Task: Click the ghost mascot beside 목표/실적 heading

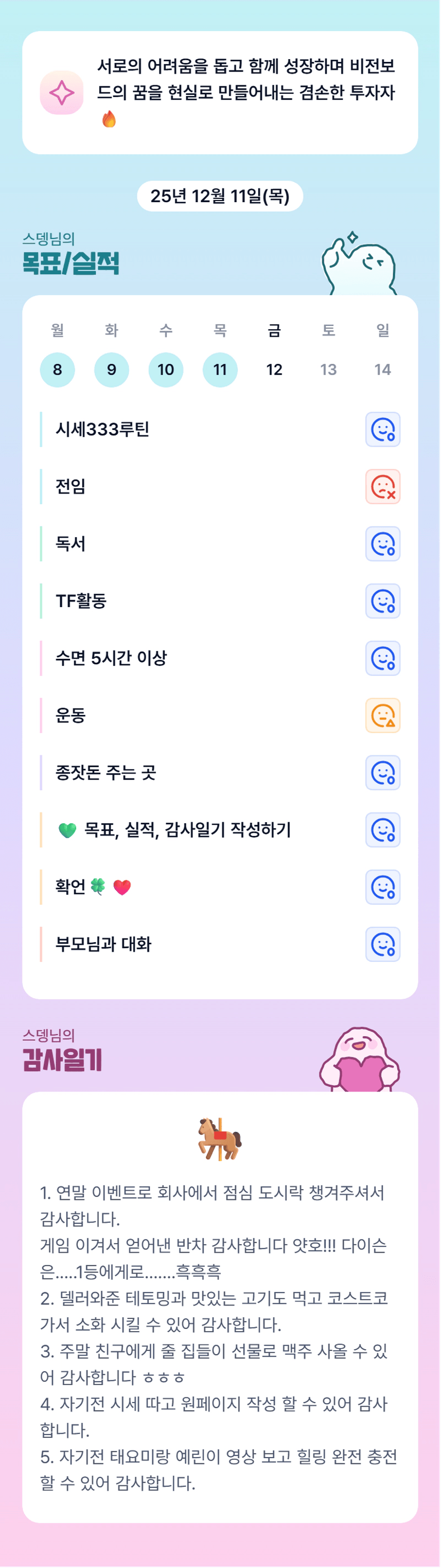Action: click(x=359, y=265)
